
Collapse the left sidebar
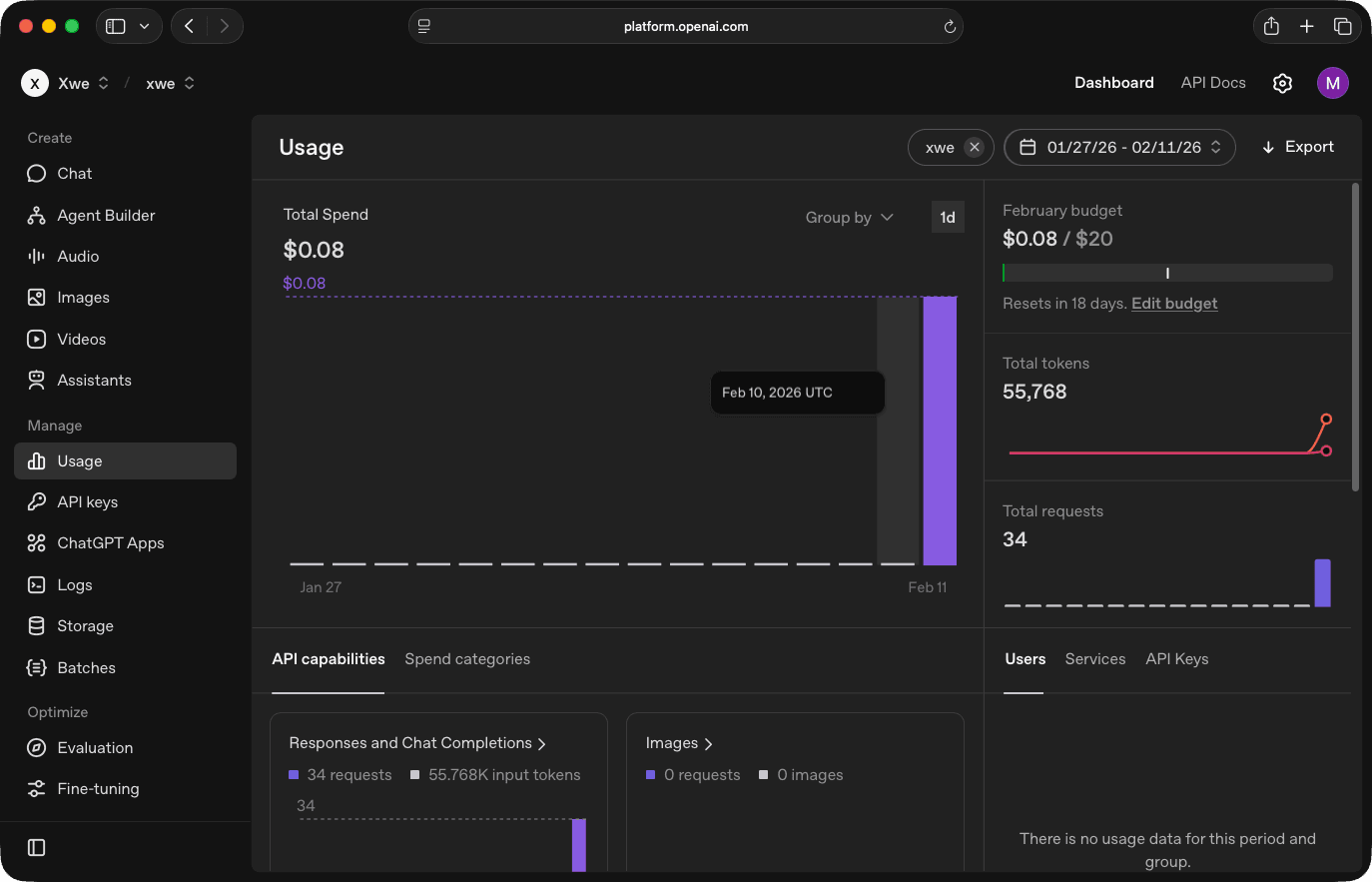[x=36, y=847]
